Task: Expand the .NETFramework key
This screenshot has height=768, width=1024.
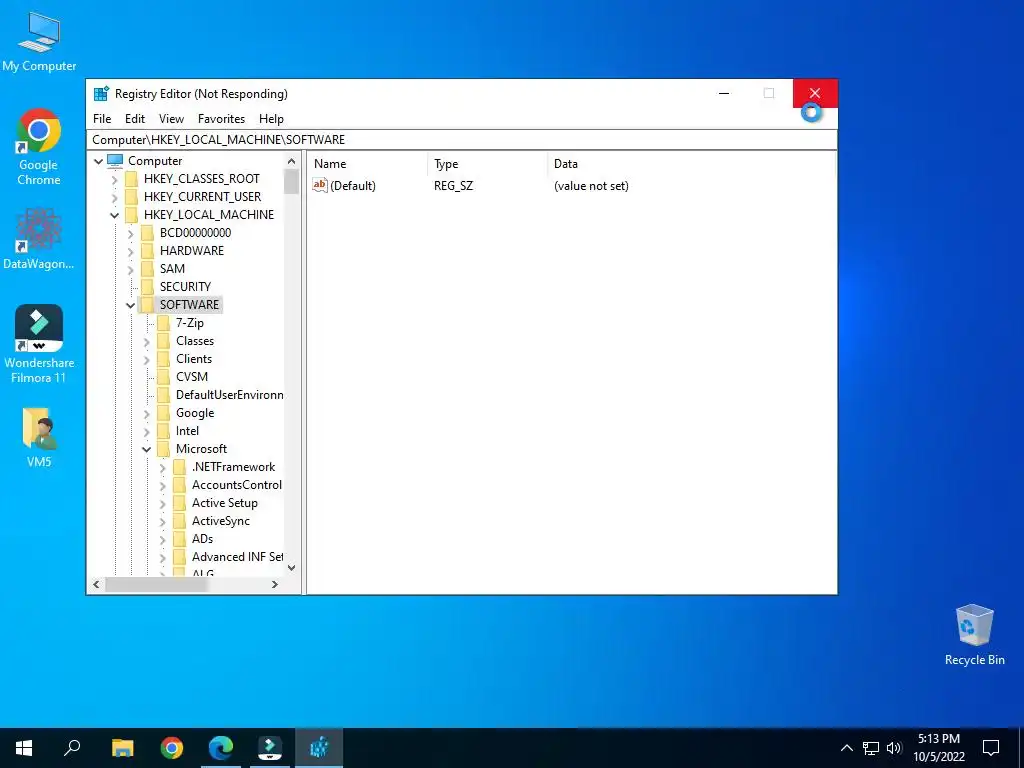Action: (162, 467)
